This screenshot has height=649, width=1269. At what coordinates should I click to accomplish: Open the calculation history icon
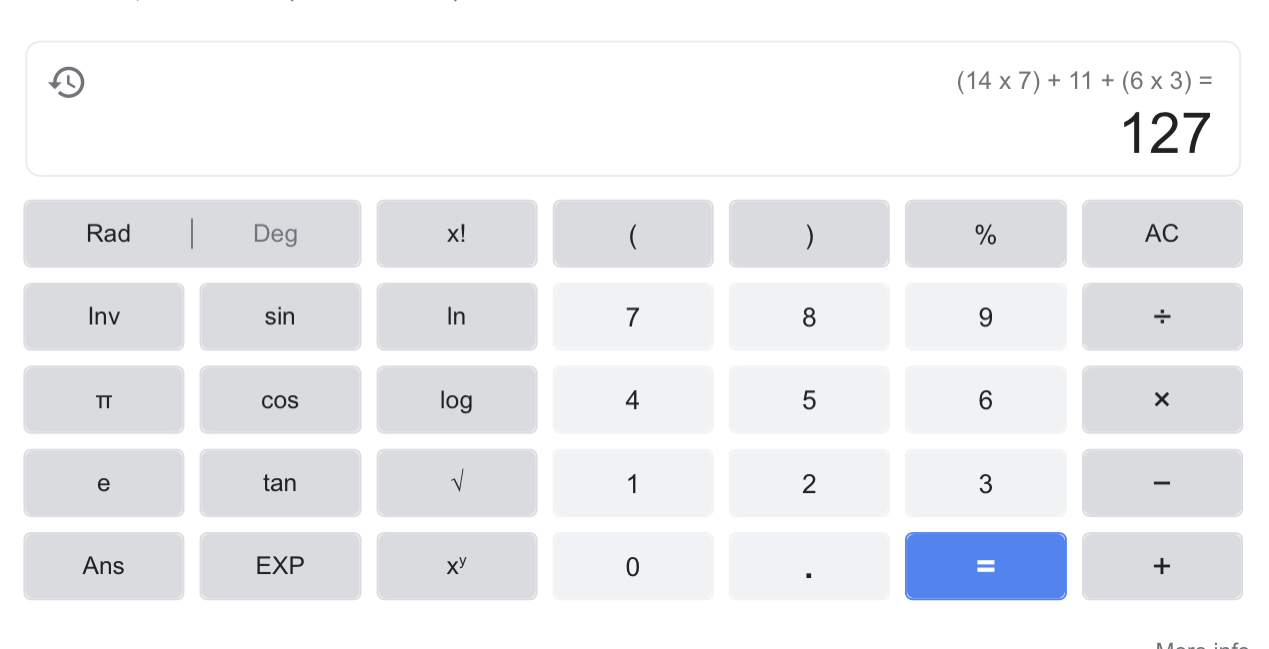67,82
